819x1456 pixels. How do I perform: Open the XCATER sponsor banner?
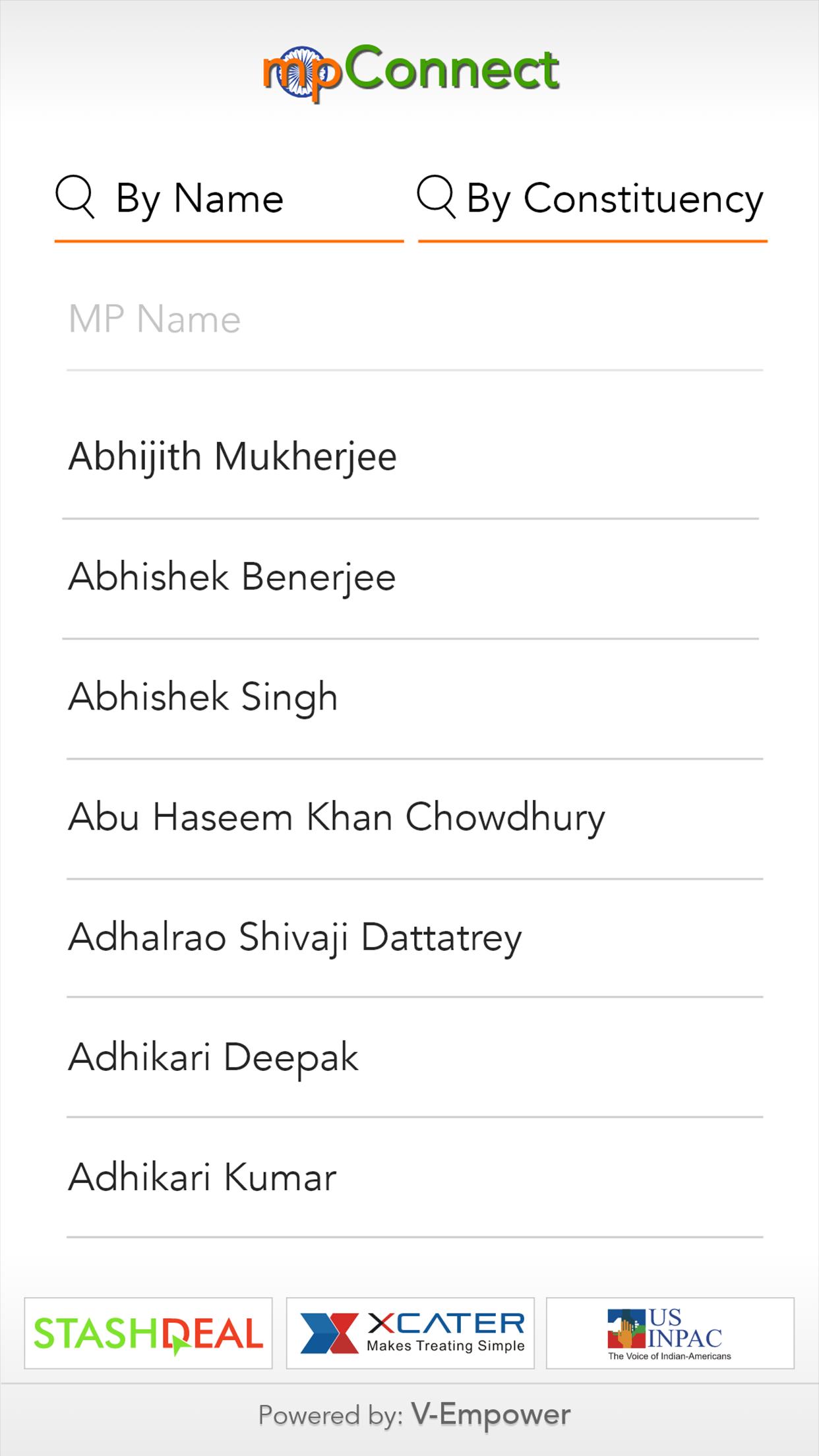click(x=410, y=1333)
